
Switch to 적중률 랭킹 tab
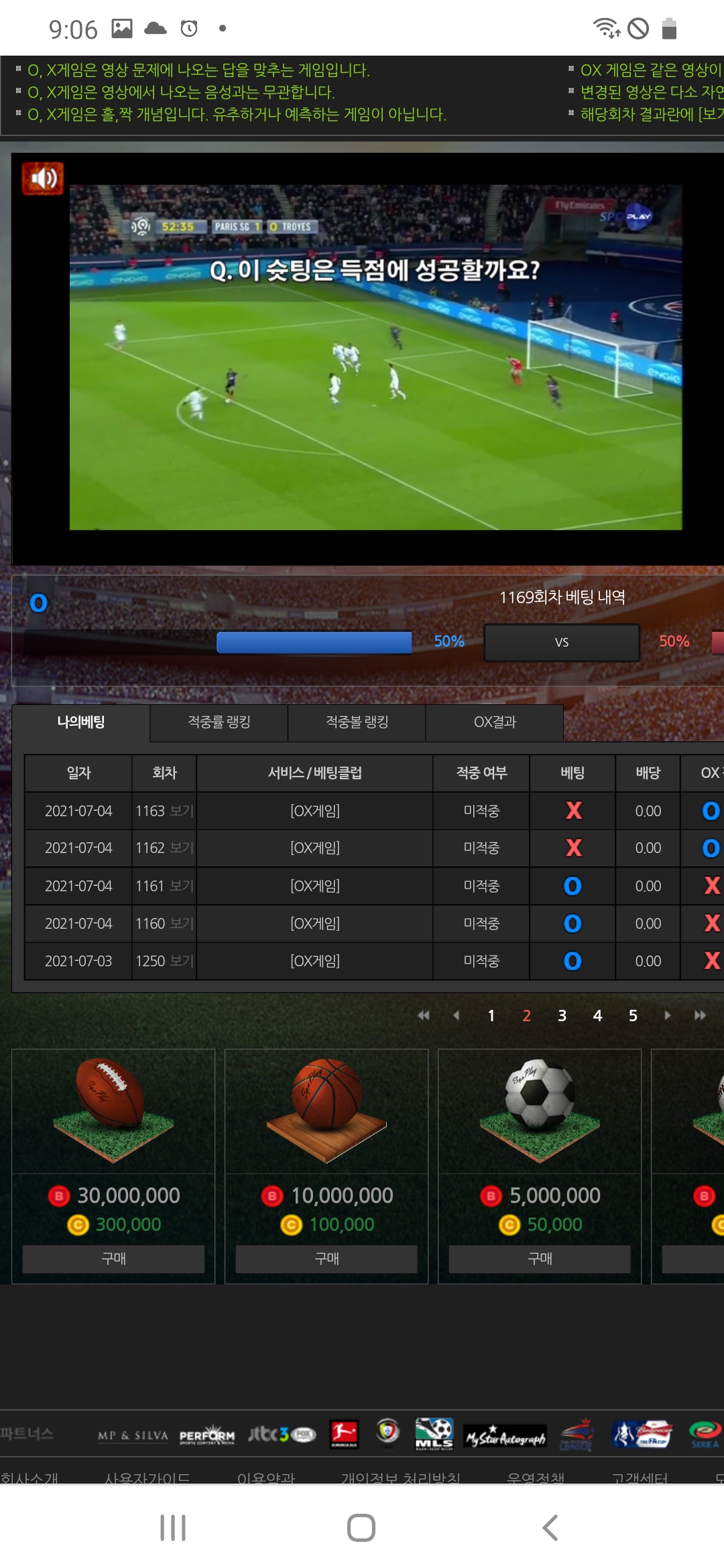219,722
